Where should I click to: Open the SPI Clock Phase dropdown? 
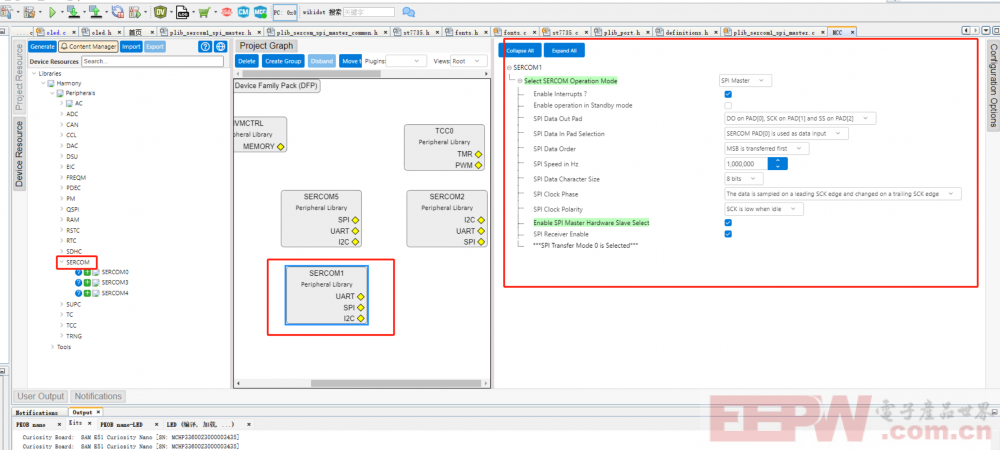(842, 194)
